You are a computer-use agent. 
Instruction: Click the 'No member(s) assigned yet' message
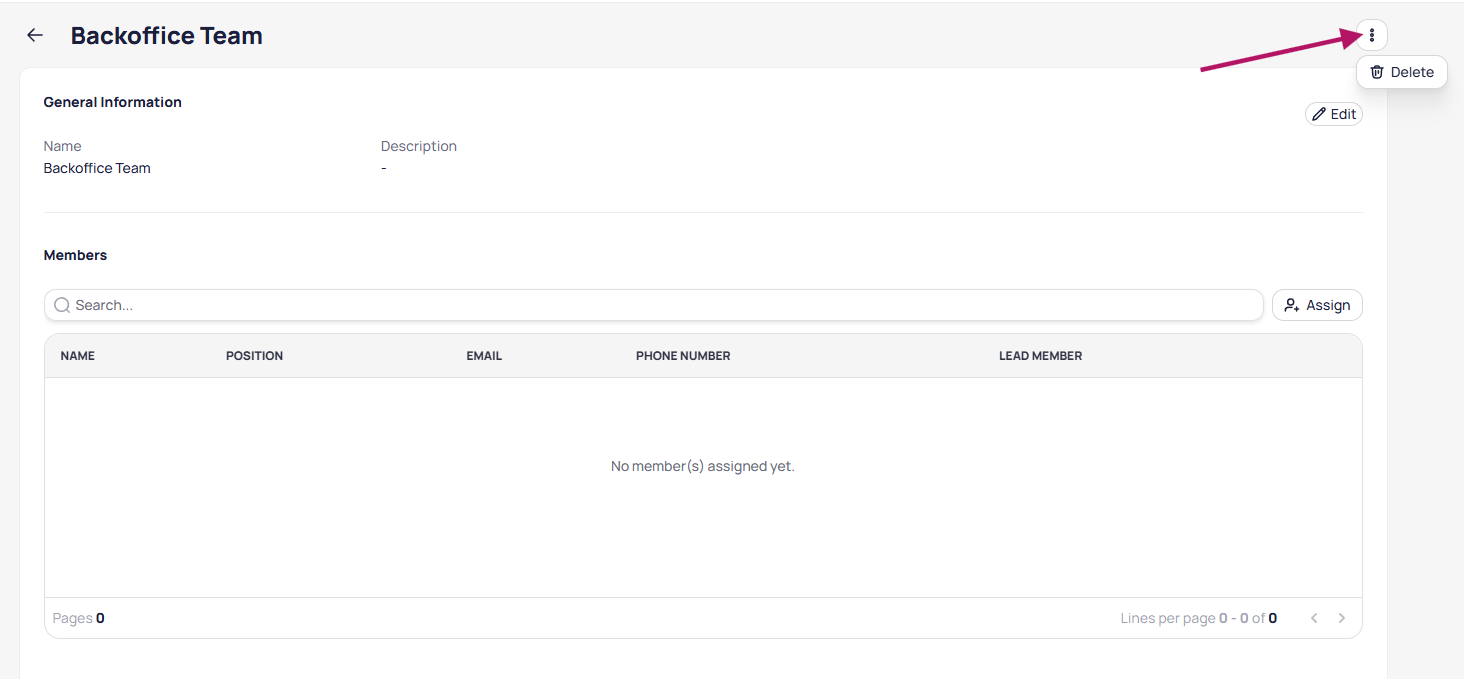tap(702, 466)
